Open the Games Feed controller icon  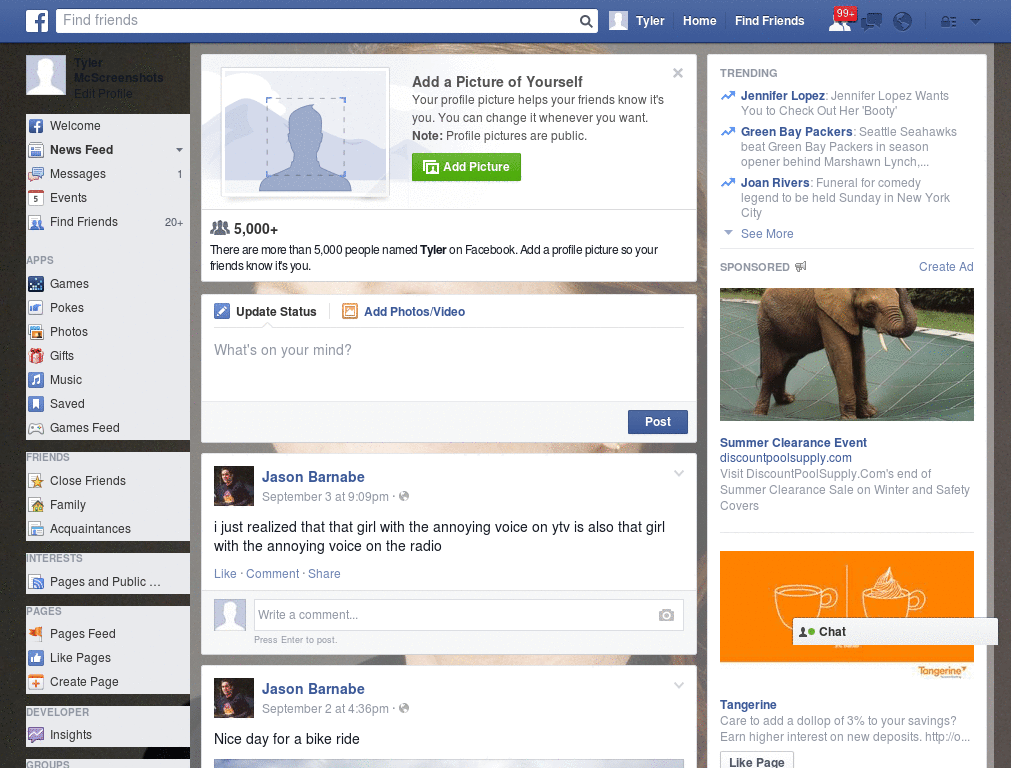(x=36, y=428)
